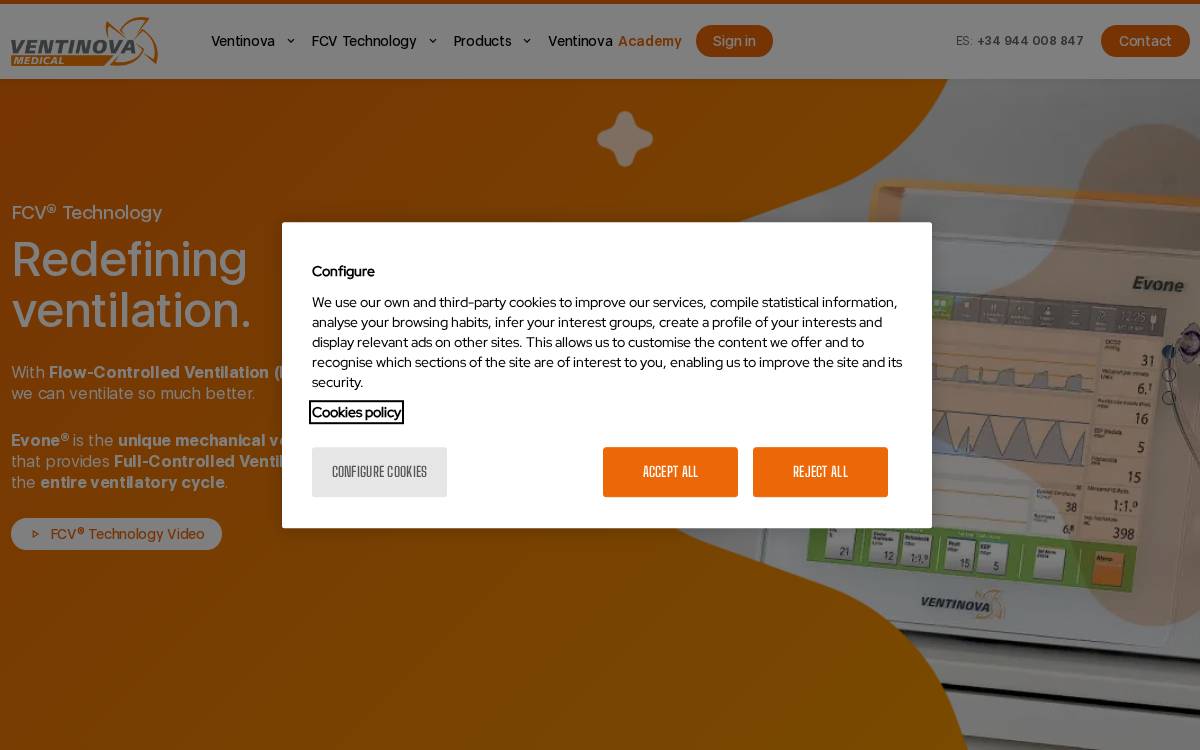
Task: Click the Sign in button
Action: (x=734, y=41)
